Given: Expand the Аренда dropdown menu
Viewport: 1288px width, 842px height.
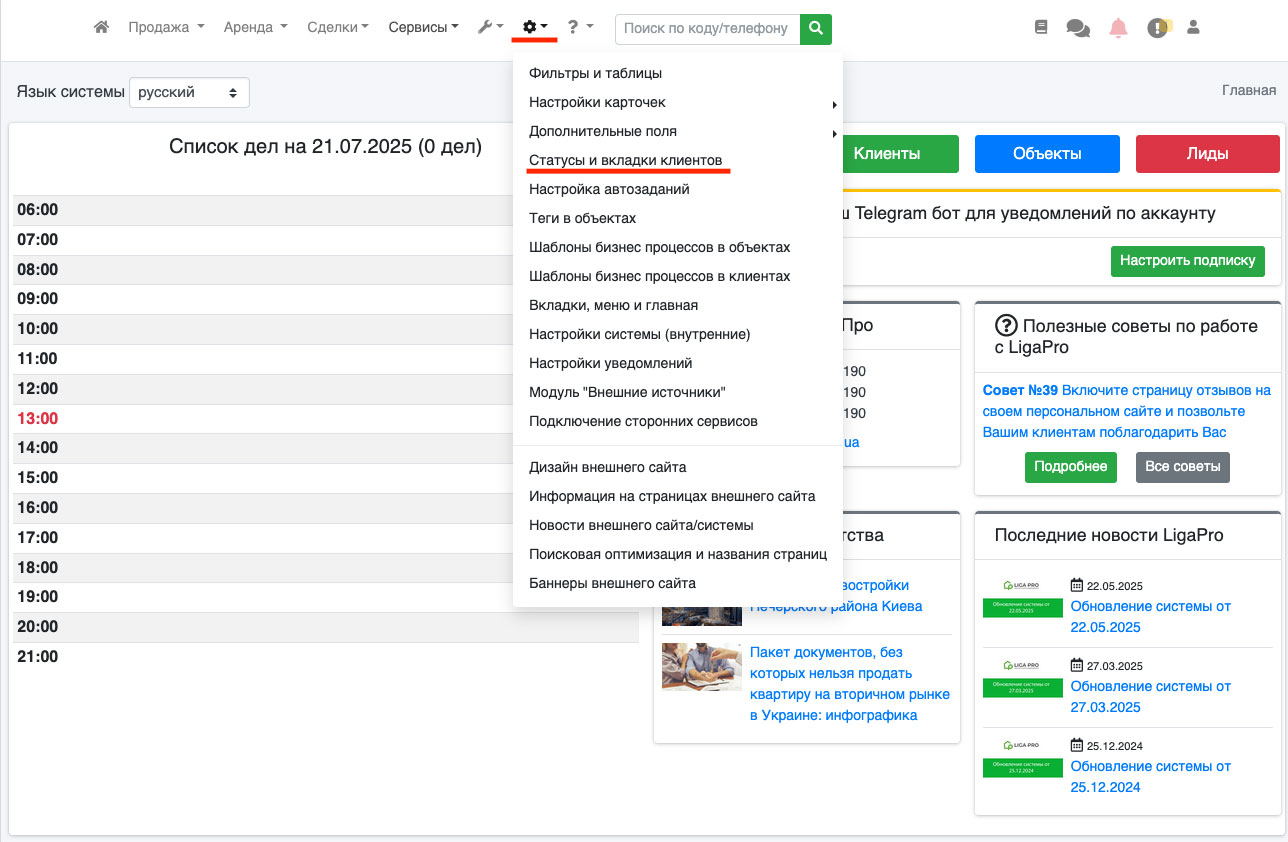Looking at the screenshot, I should [255, 28].
